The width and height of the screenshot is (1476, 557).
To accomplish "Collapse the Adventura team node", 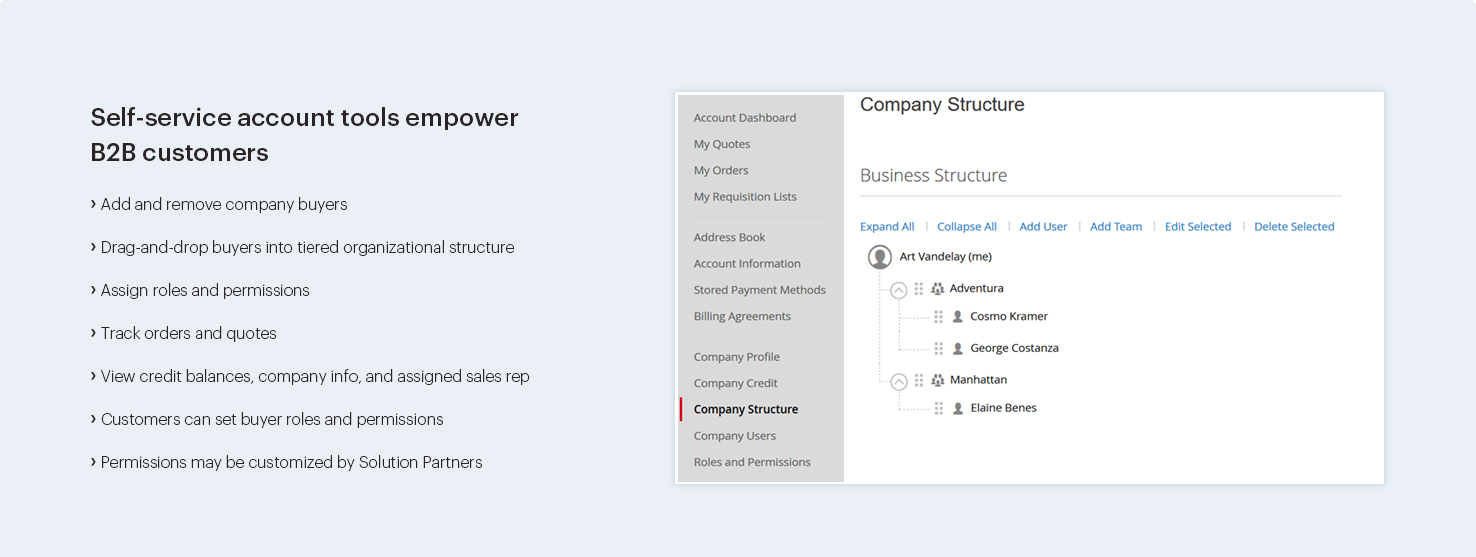I will [x=899, y=290].
